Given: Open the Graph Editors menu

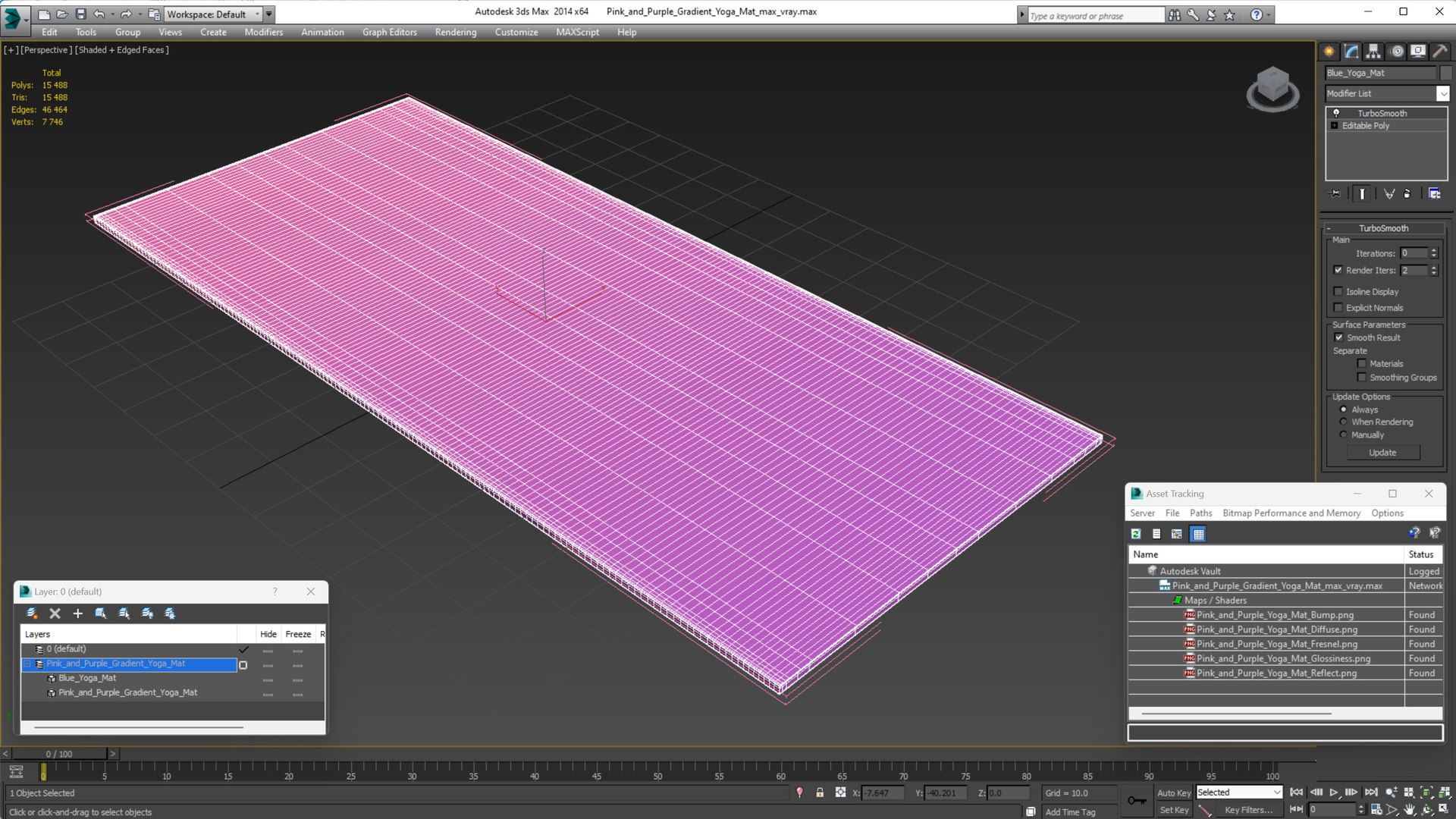Looking at the screenshot, I should [x=390, y=32].
